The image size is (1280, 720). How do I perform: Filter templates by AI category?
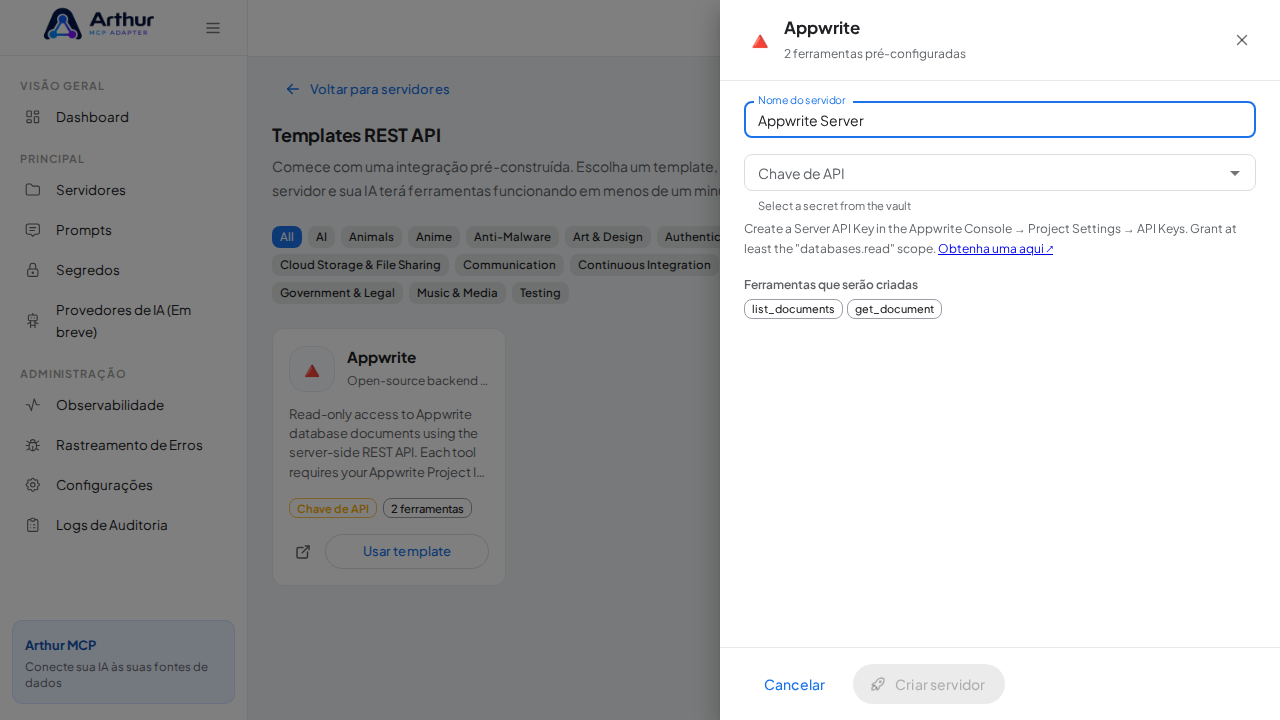click(x=321, y=237)
